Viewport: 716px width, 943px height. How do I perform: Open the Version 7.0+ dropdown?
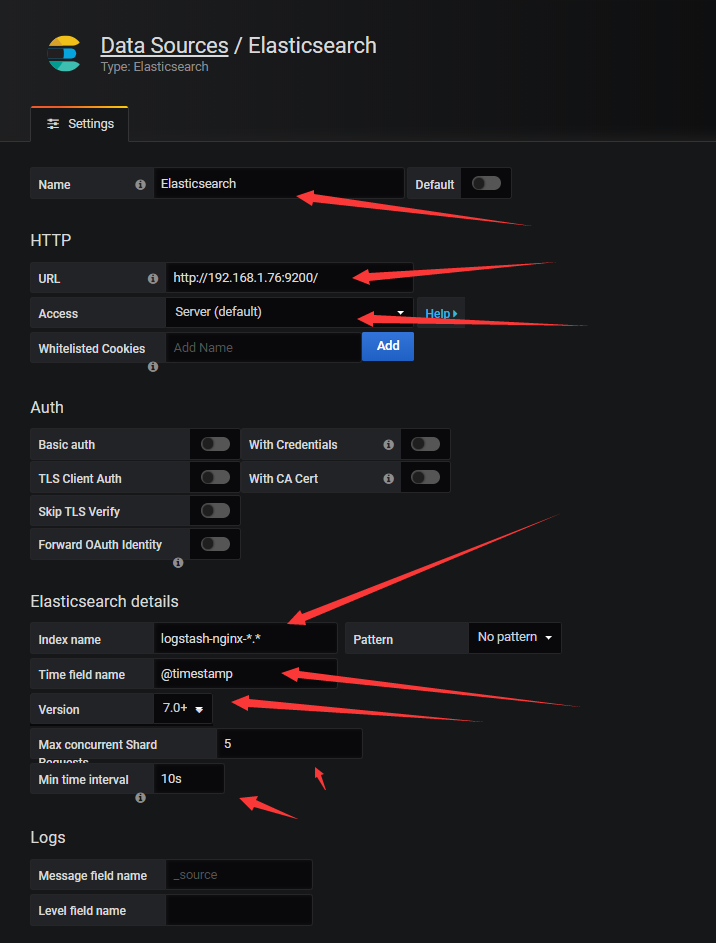pos(183,708)
